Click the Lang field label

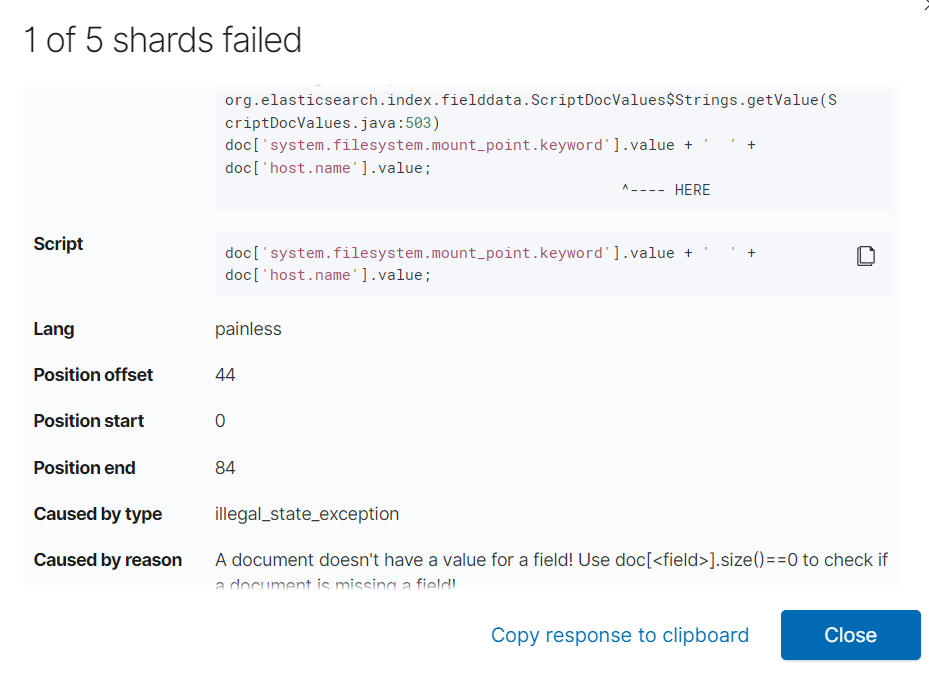[54, 328]
